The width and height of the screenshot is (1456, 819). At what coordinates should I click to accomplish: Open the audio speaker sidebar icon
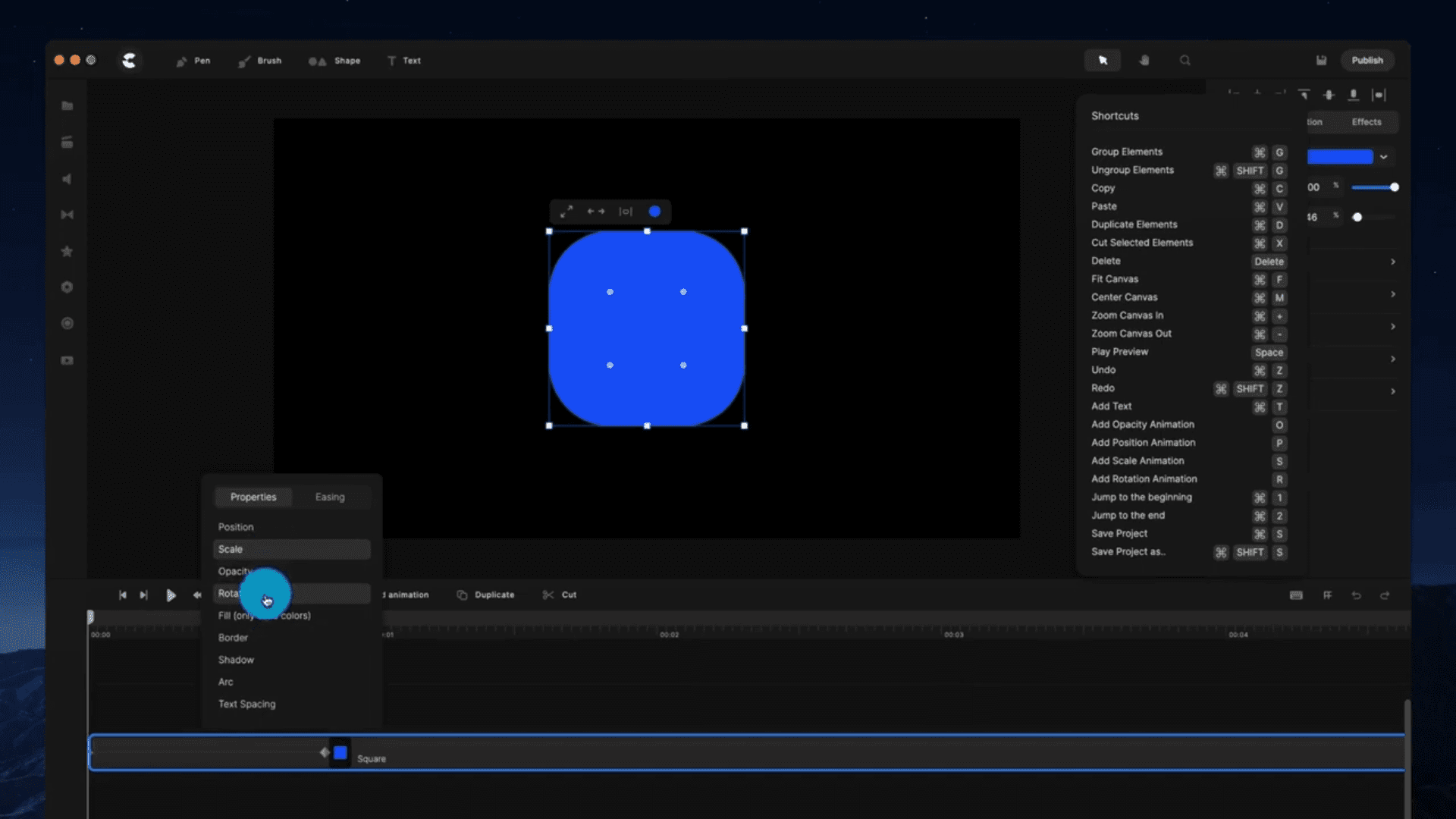(67, 179)
